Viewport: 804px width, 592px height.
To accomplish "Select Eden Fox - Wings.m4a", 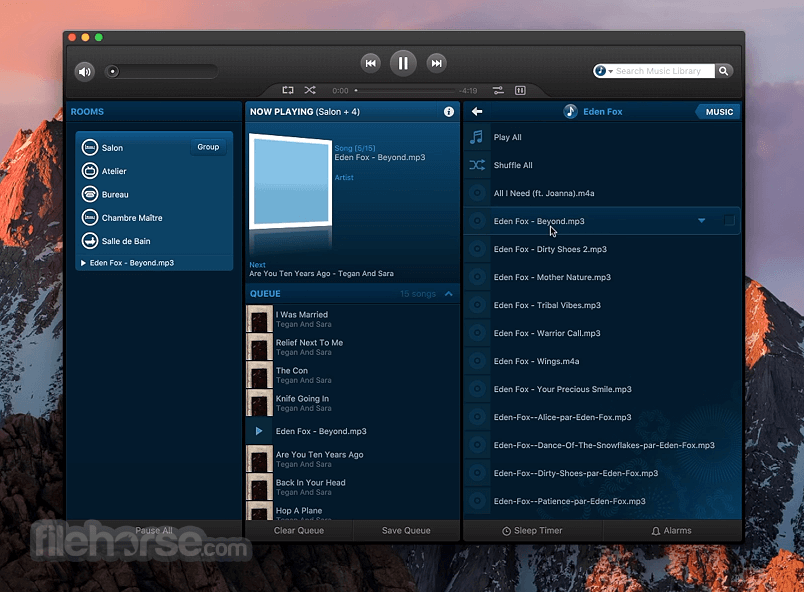I will (602, 361).
